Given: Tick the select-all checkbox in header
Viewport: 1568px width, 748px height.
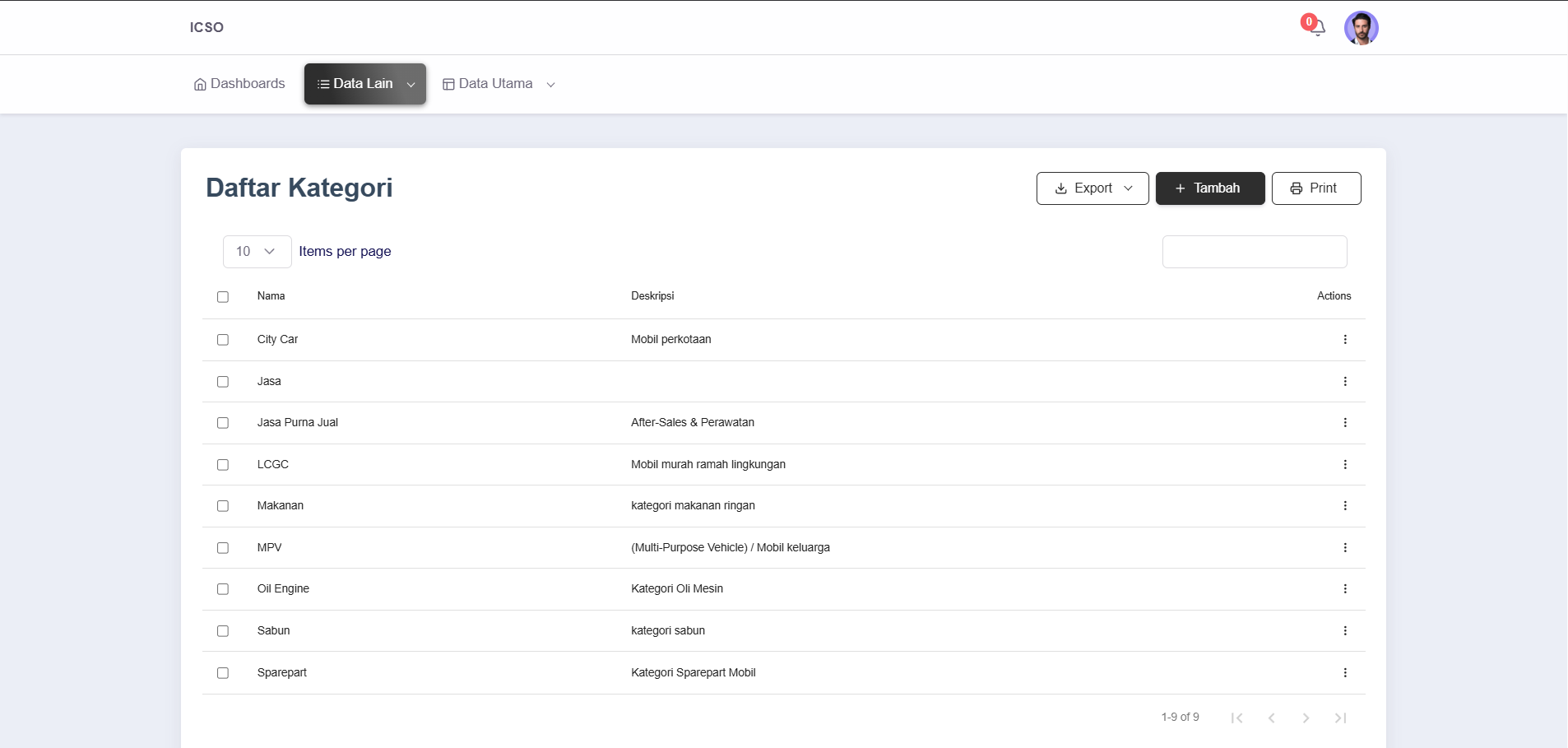Looking at the screenshot, I should pos(223,297).
